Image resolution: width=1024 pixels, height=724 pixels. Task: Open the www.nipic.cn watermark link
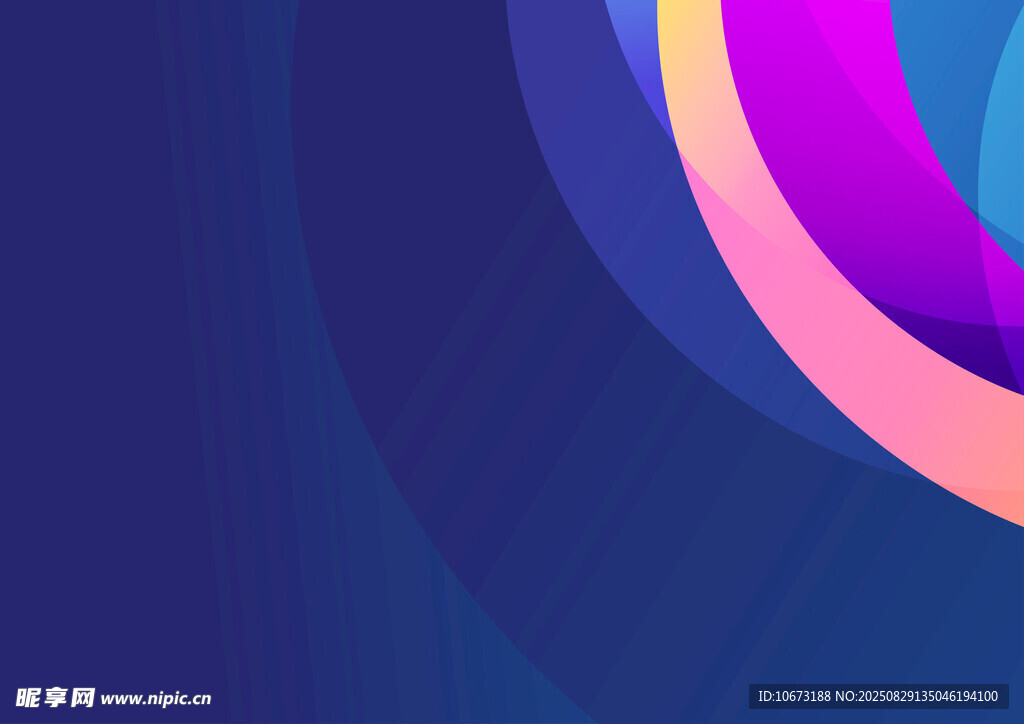[156, 699]
